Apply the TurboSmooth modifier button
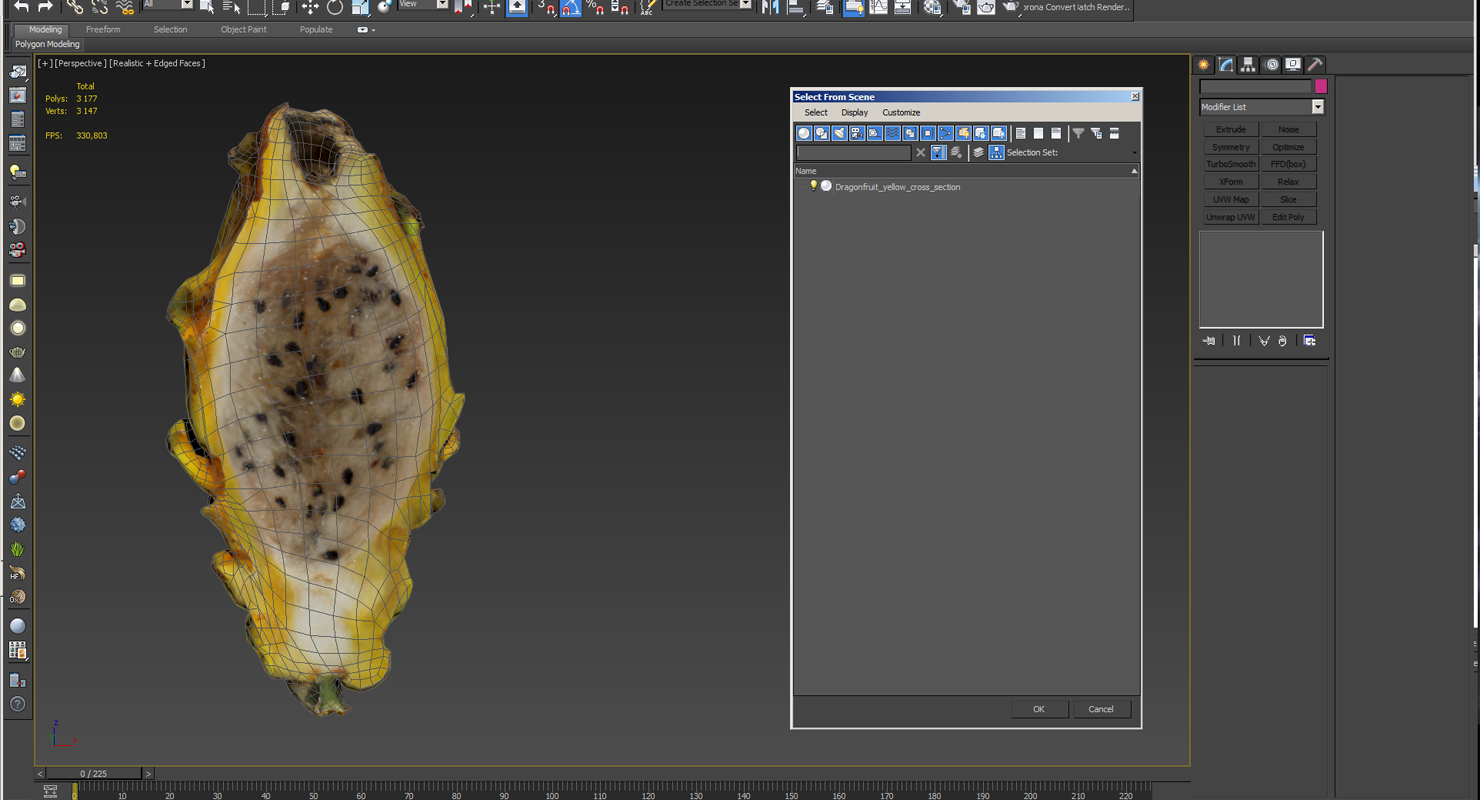Image resolution: width=1480 pixels, height=800 pixels. pyautogui.click(x=1231, y=164)
